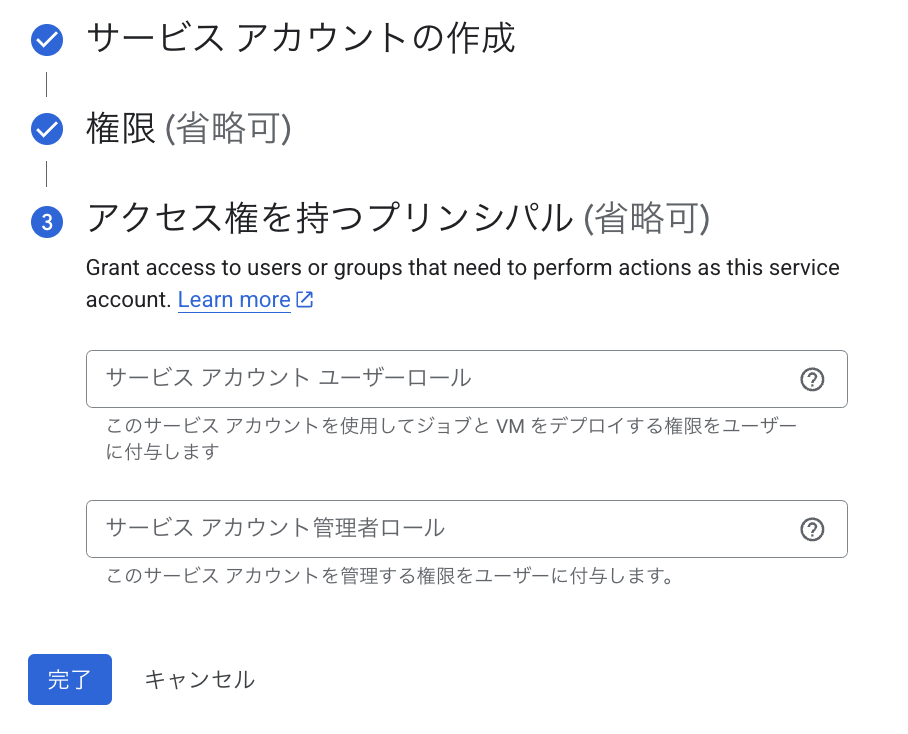Focus the サービス アカウント ユーザーロール input
The width and height of the screenshot is (908, 734).
(x=440, y=379)
